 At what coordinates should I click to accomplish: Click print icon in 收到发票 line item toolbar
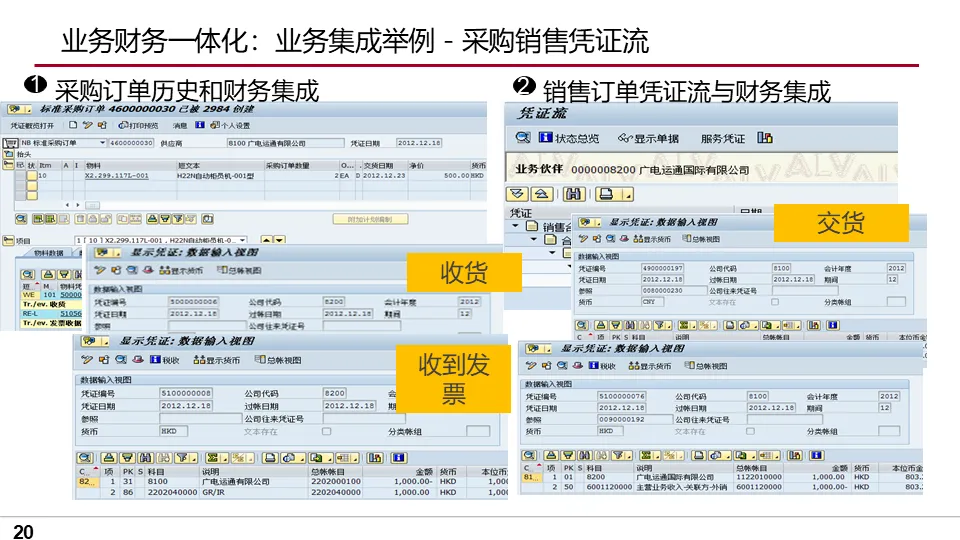269,457
